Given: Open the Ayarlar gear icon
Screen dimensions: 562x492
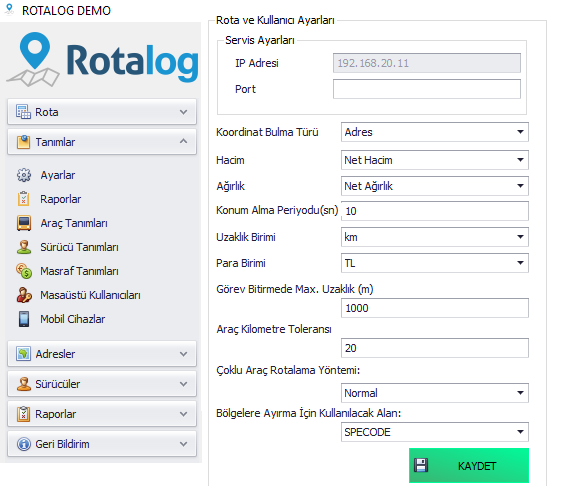Looking at the screenshot, I should click(x=24, y=175).
